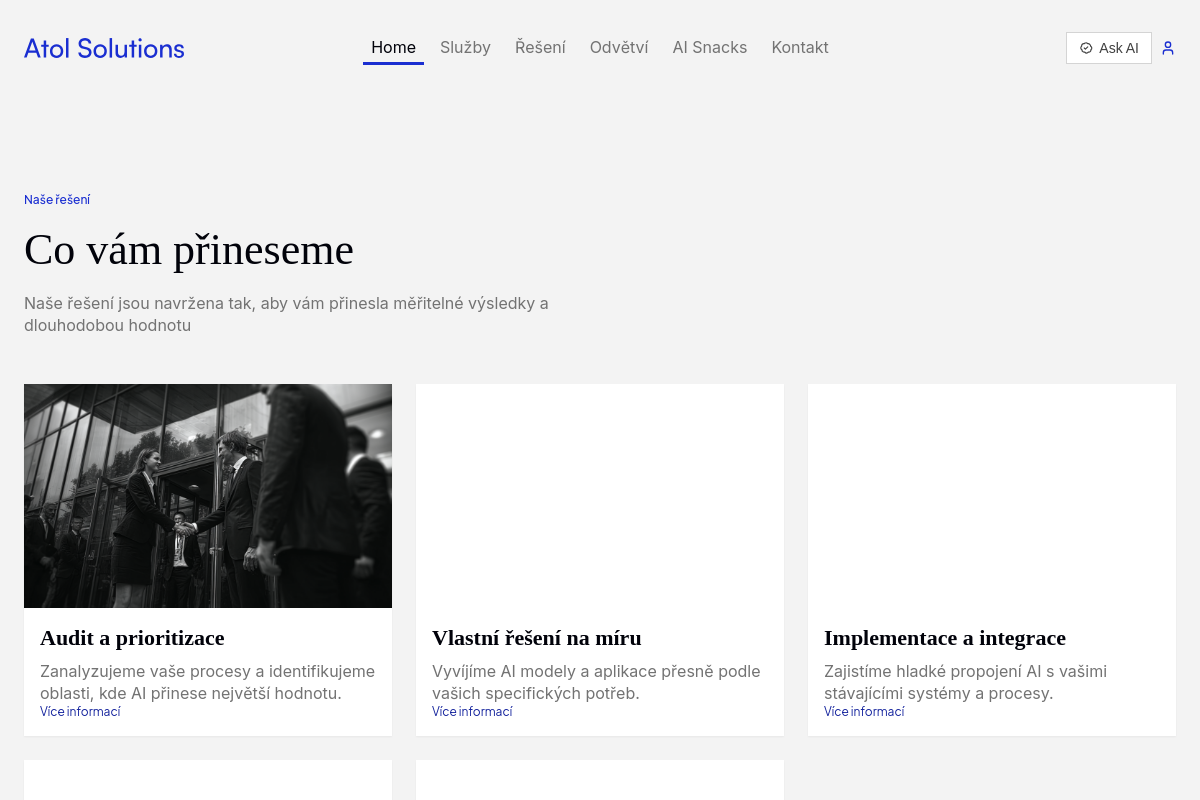This screenshot has height=800, width=1200.
Task: Click the Atol Solutions logo
Action: (x=104, y=48)
